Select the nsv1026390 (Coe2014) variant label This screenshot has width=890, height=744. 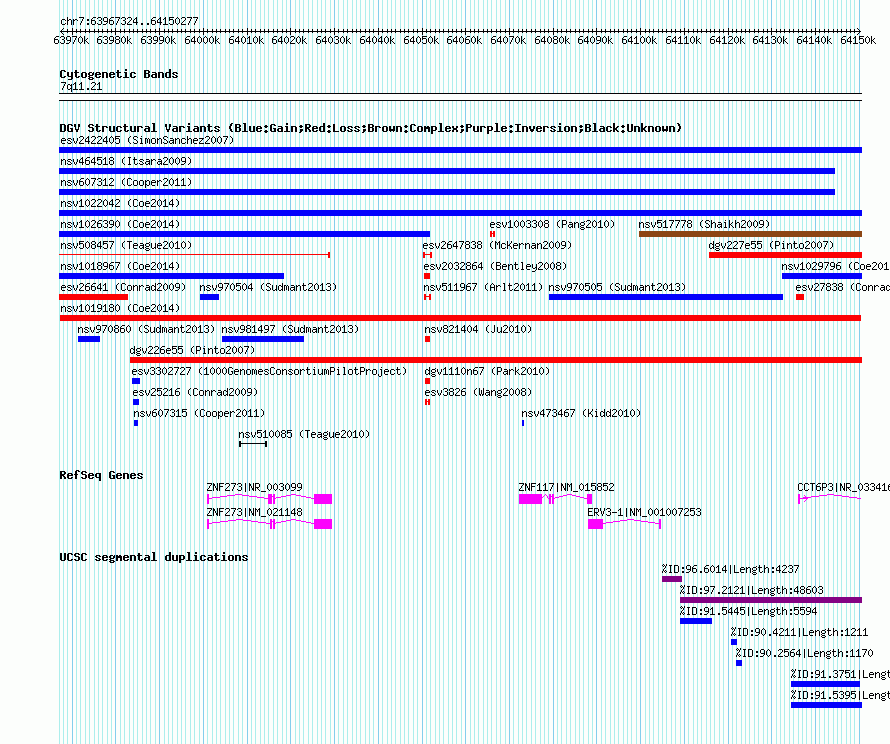coord(120,224)
